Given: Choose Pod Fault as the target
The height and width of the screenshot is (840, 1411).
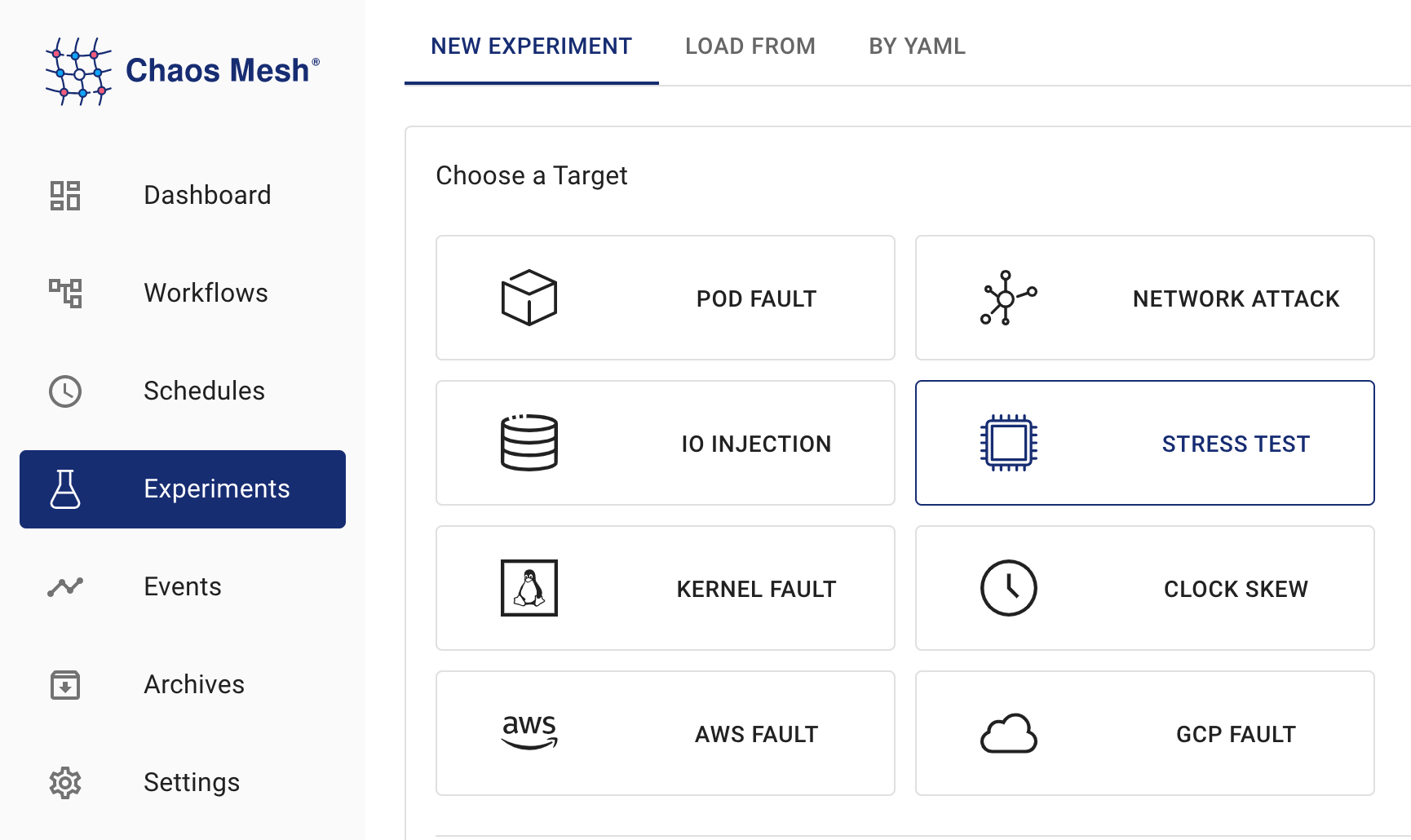Looking at the screenshot, I should click(665, 298).
